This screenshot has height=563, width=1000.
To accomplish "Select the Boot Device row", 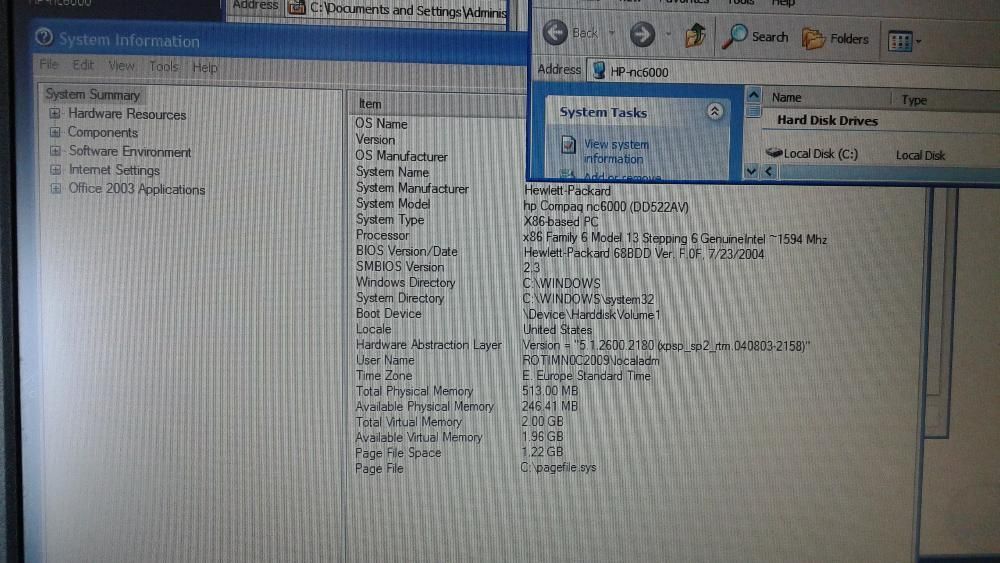I will pos(388,313).
